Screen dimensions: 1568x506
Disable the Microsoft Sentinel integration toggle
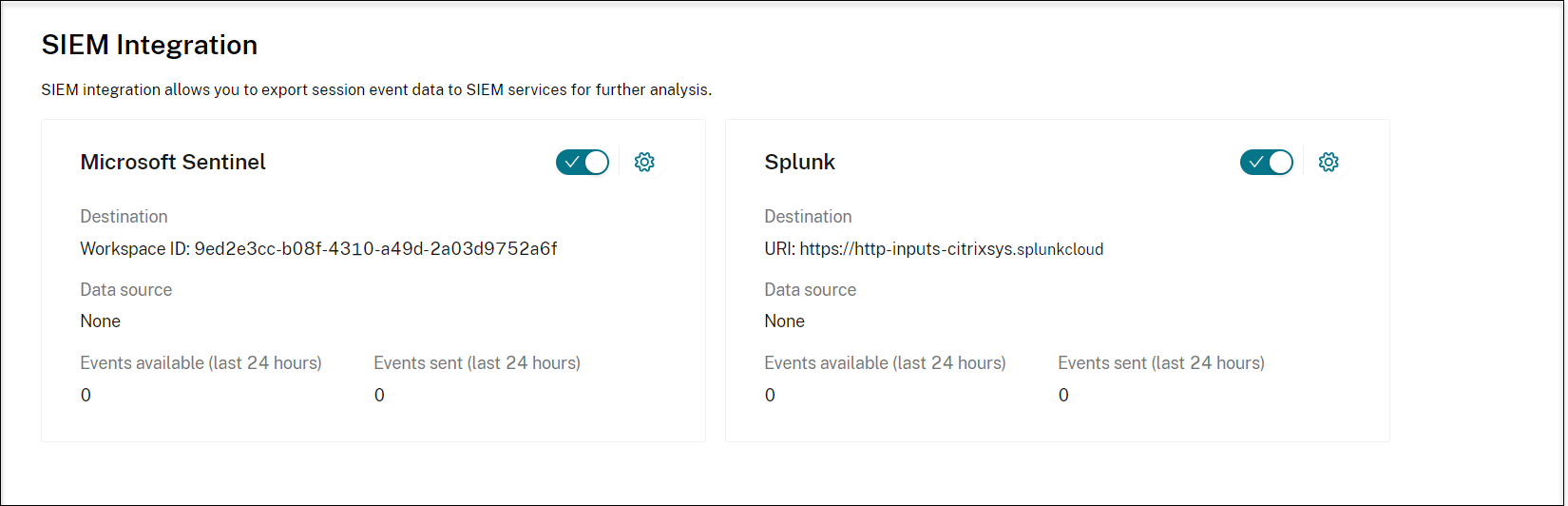[x=583, y=163]
